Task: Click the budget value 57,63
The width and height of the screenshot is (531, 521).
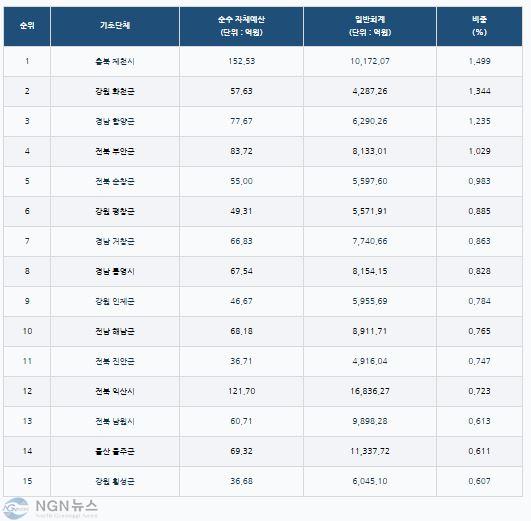Action: (241, 91)
